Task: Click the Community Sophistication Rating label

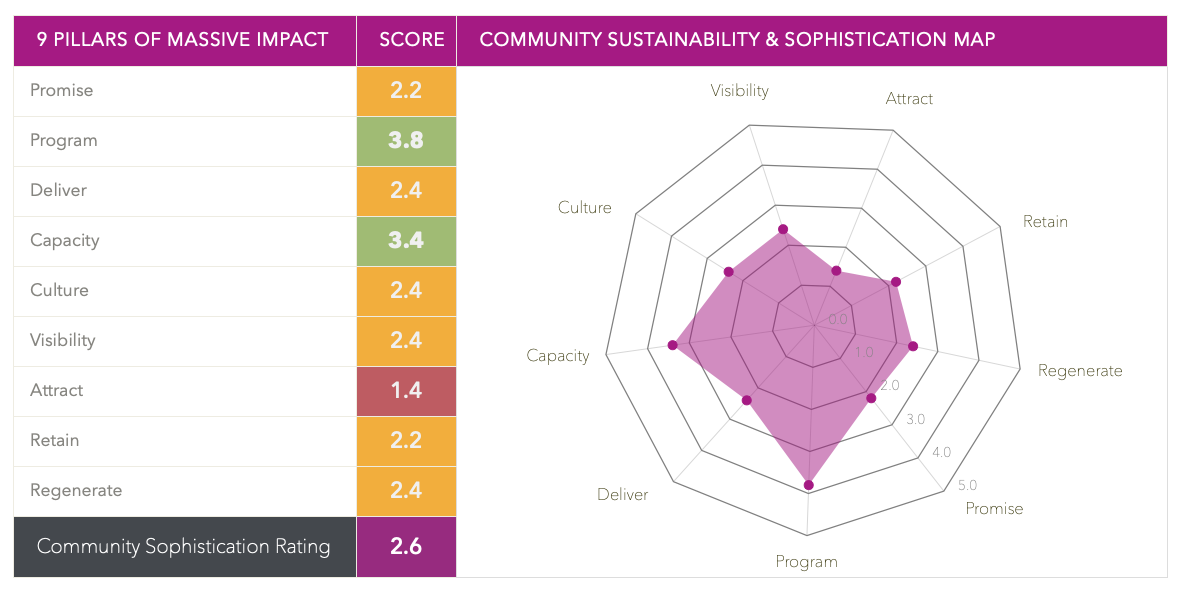Action: 183,547
